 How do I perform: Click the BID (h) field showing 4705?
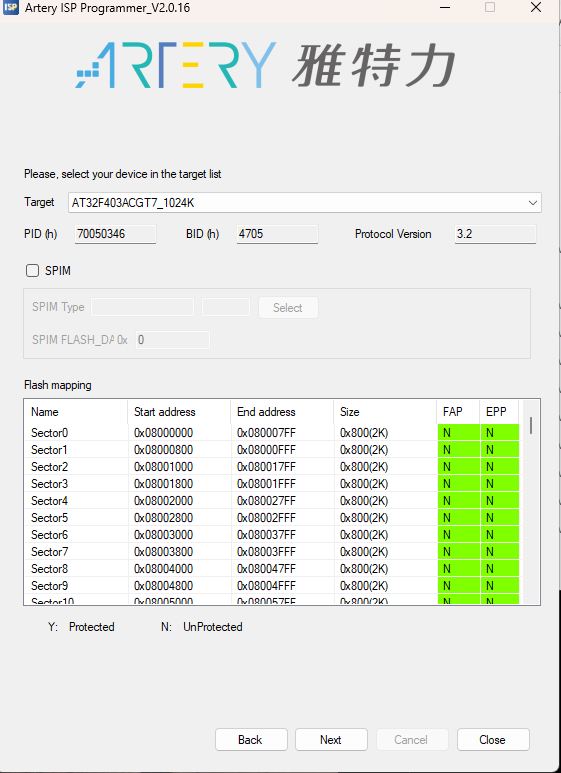pos(277,234)
